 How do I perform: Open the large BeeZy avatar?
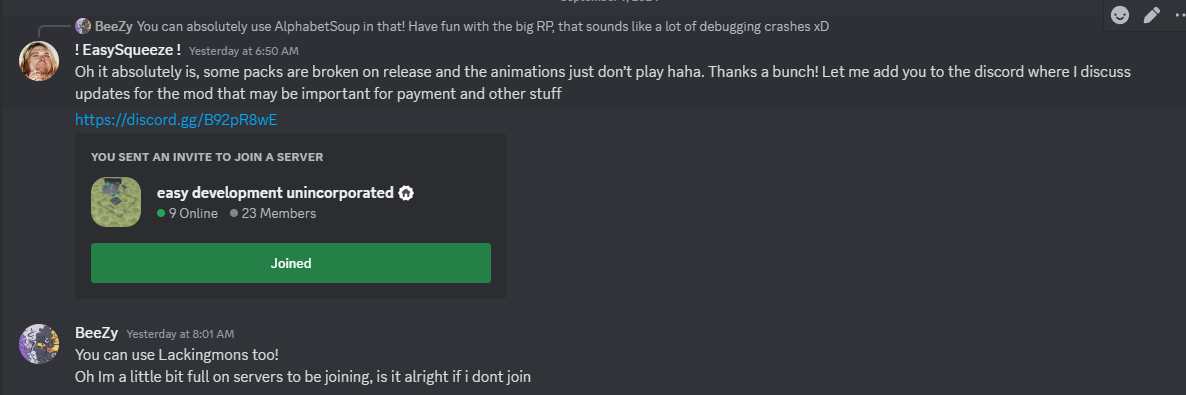[39, 344]
